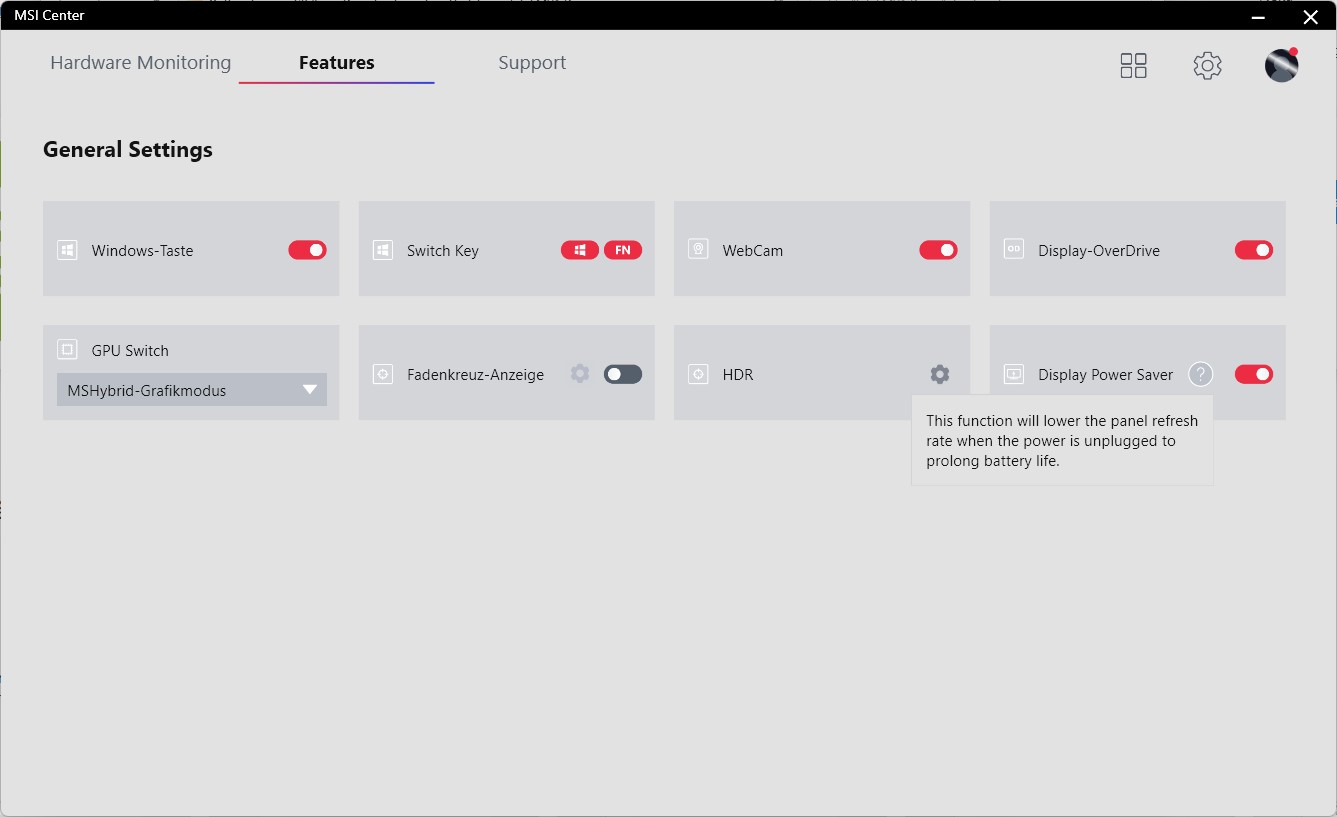The height and width of the screenshot is (817, 1337).
Task: Select FN option in Switch Key
Action: tap(623, 250)
